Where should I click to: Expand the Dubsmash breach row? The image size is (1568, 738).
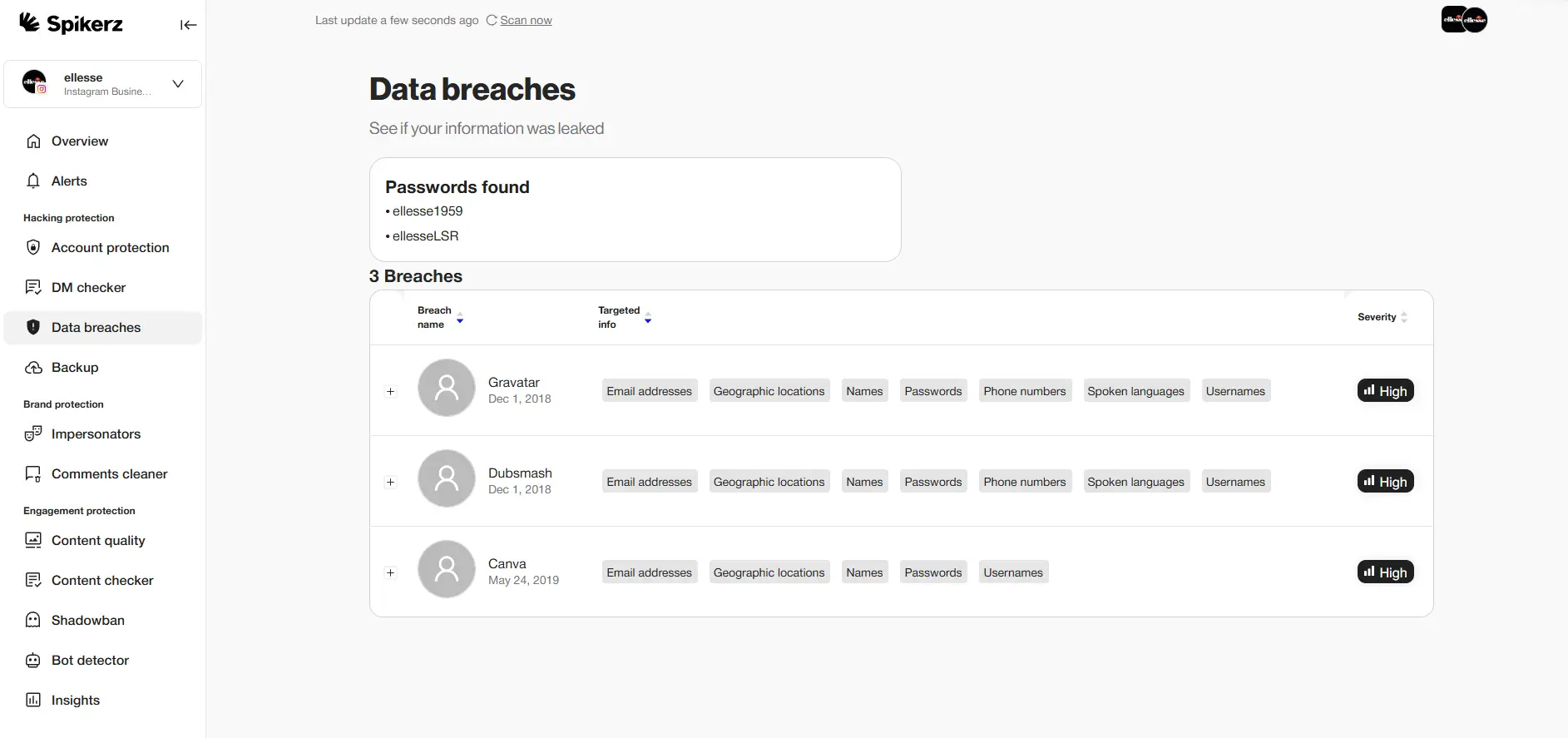click(x=390, y=482)
